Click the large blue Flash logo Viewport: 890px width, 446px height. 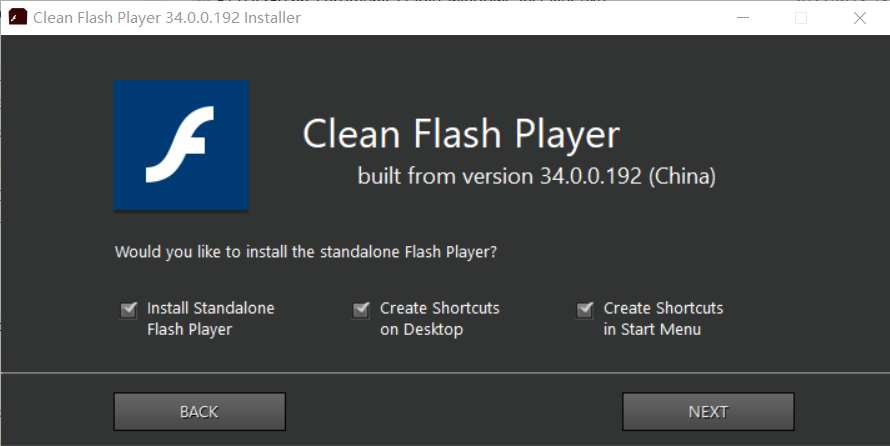181,145
